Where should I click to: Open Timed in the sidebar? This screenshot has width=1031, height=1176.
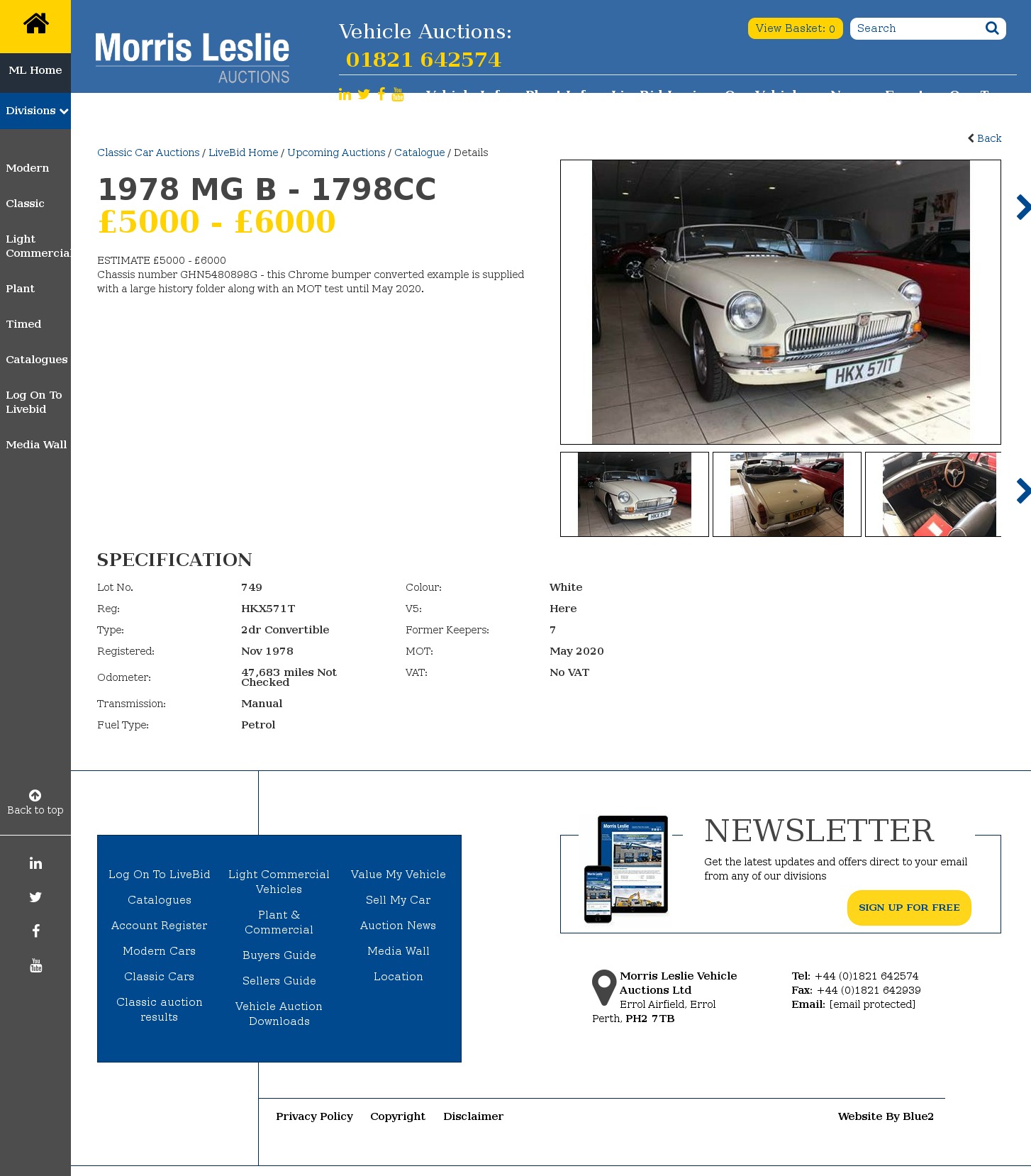point(23,324)
